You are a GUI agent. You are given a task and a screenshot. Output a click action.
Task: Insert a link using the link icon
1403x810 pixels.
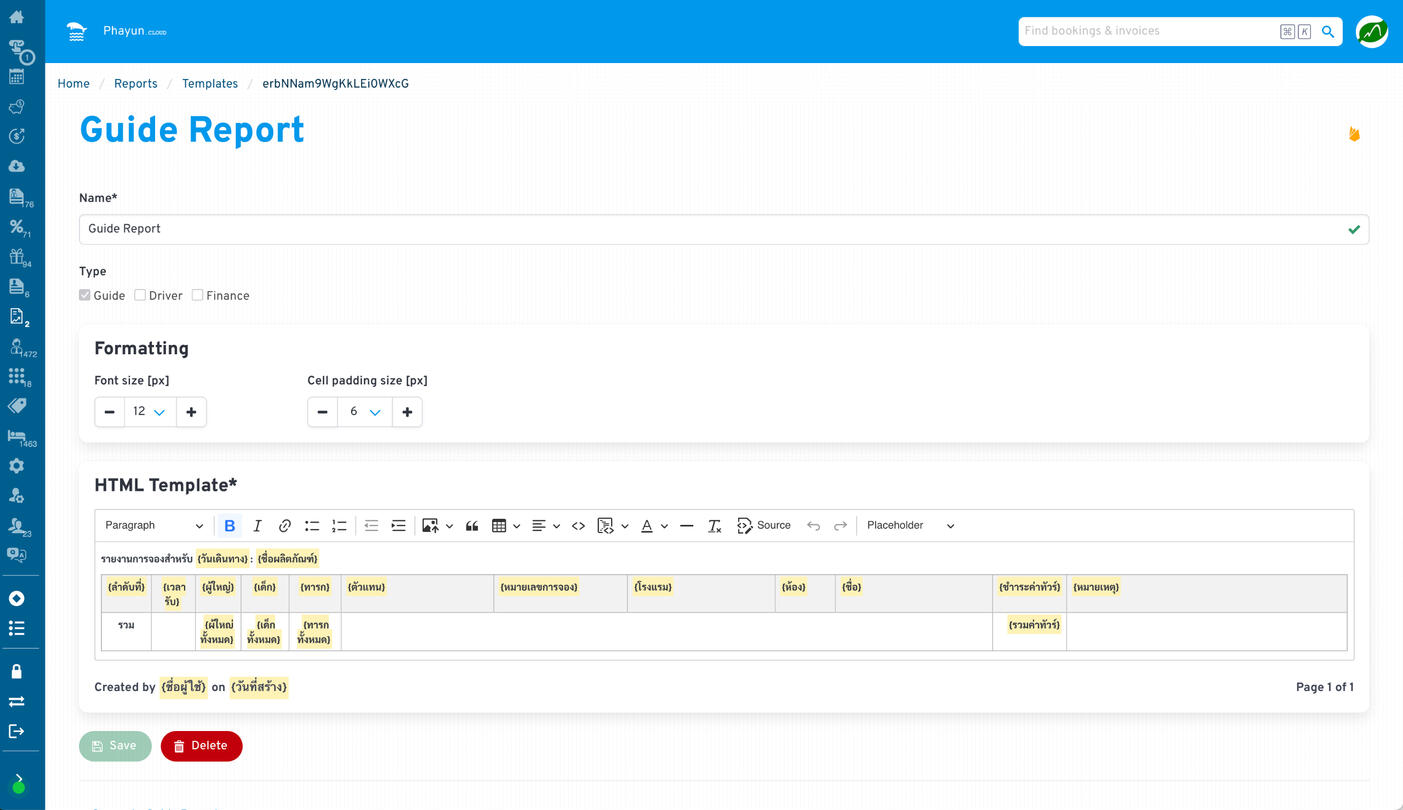click(285, 526)
